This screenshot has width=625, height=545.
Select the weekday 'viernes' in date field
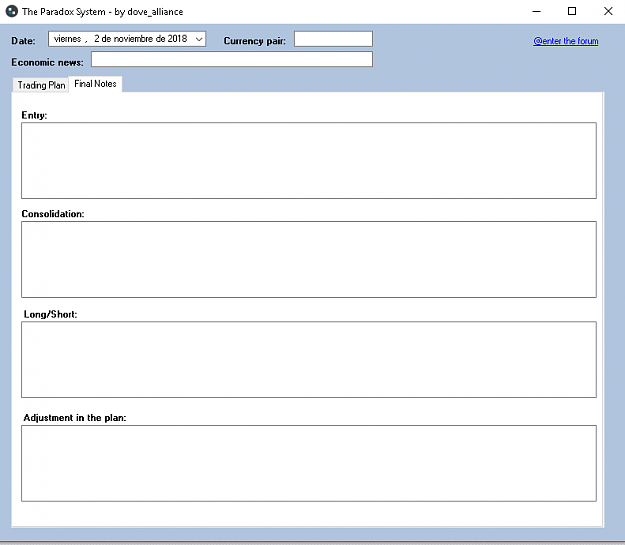[67, 39]
